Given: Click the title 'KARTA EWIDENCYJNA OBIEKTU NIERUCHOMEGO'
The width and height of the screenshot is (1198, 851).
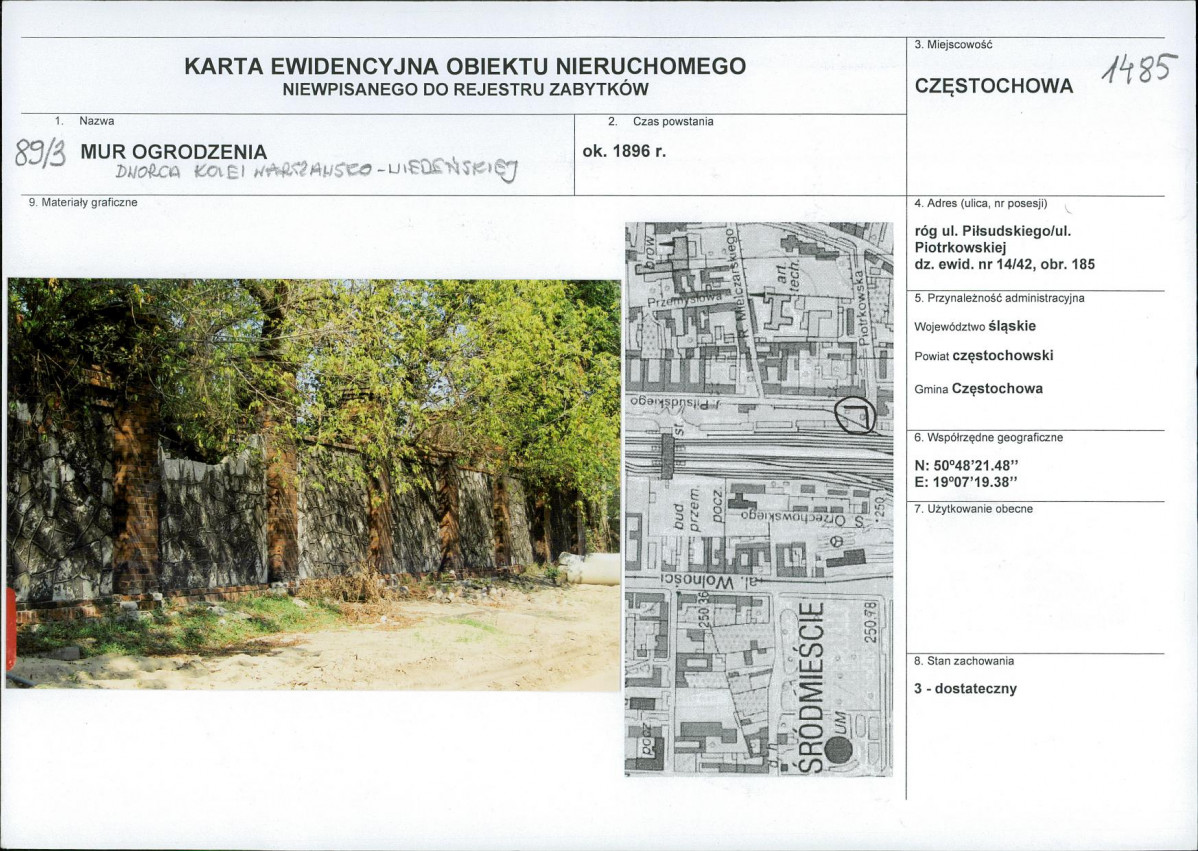Looking at the screenshot, I should click(465, 66).
